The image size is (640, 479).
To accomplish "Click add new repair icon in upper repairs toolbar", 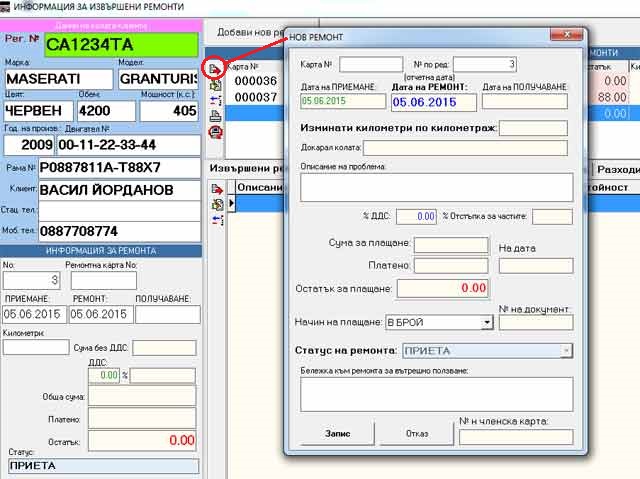I will tap(215, 69).
